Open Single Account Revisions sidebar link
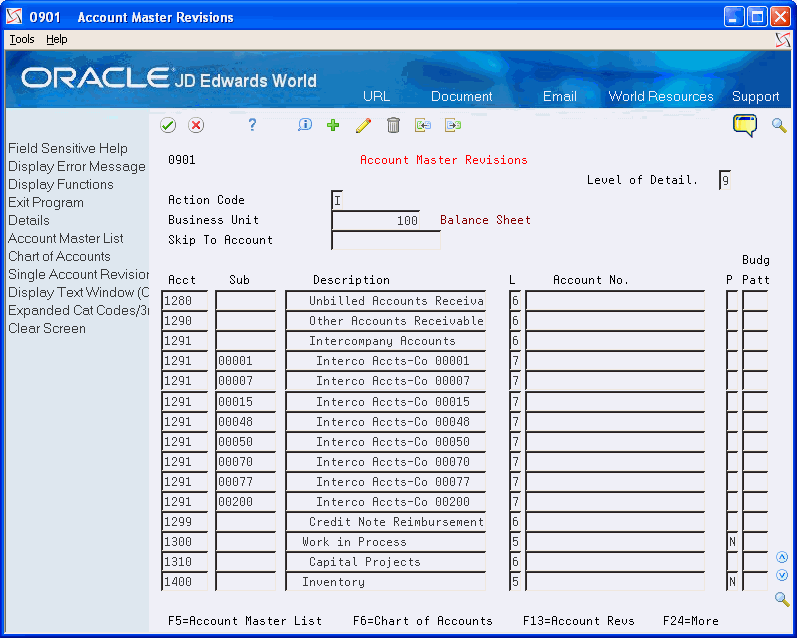This screenshot has height=638, width=797. 78,275
